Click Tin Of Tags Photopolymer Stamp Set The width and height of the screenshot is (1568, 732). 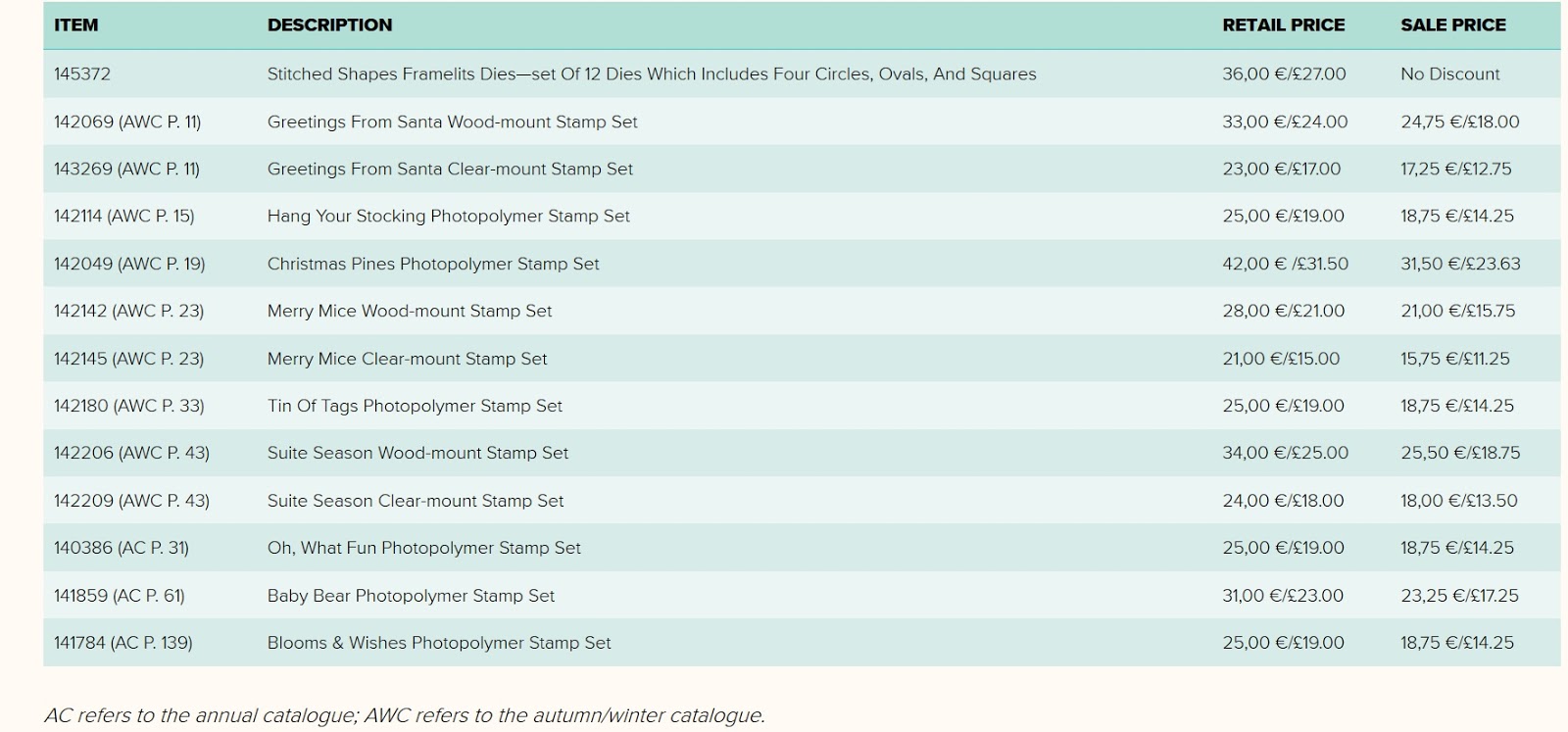[416, 406]
